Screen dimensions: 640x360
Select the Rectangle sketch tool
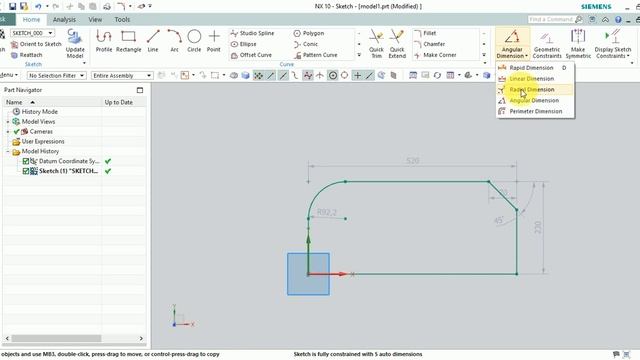pyautogui.click(x=129, y=41)
